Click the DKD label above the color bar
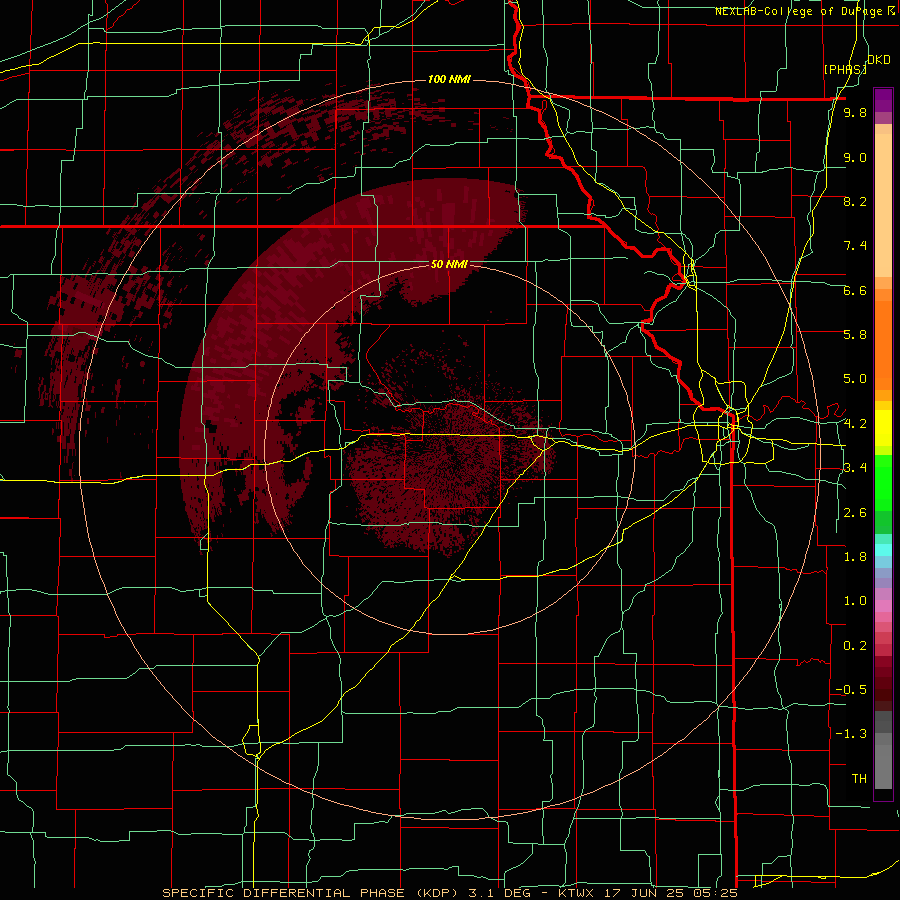 click(879, 60)
